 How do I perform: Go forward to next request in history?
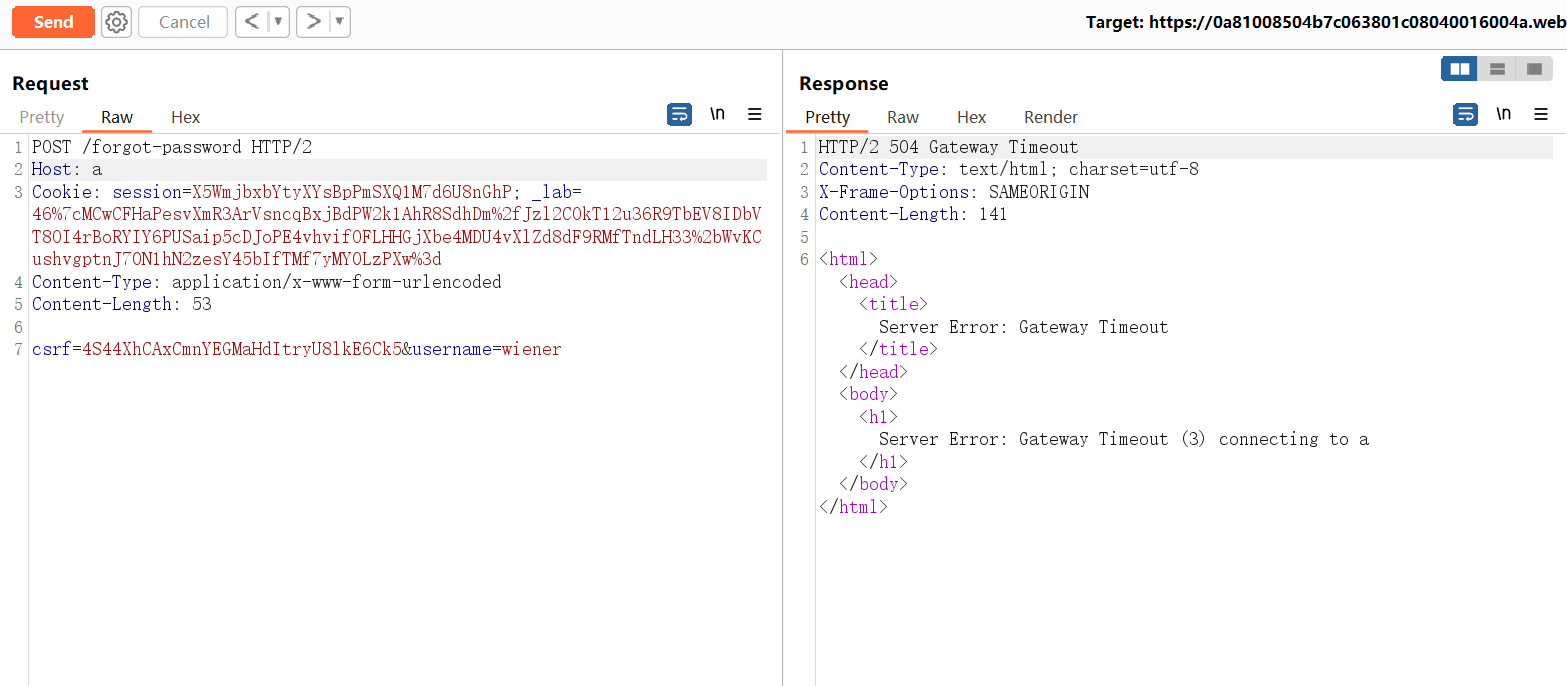tap(313, 22)
